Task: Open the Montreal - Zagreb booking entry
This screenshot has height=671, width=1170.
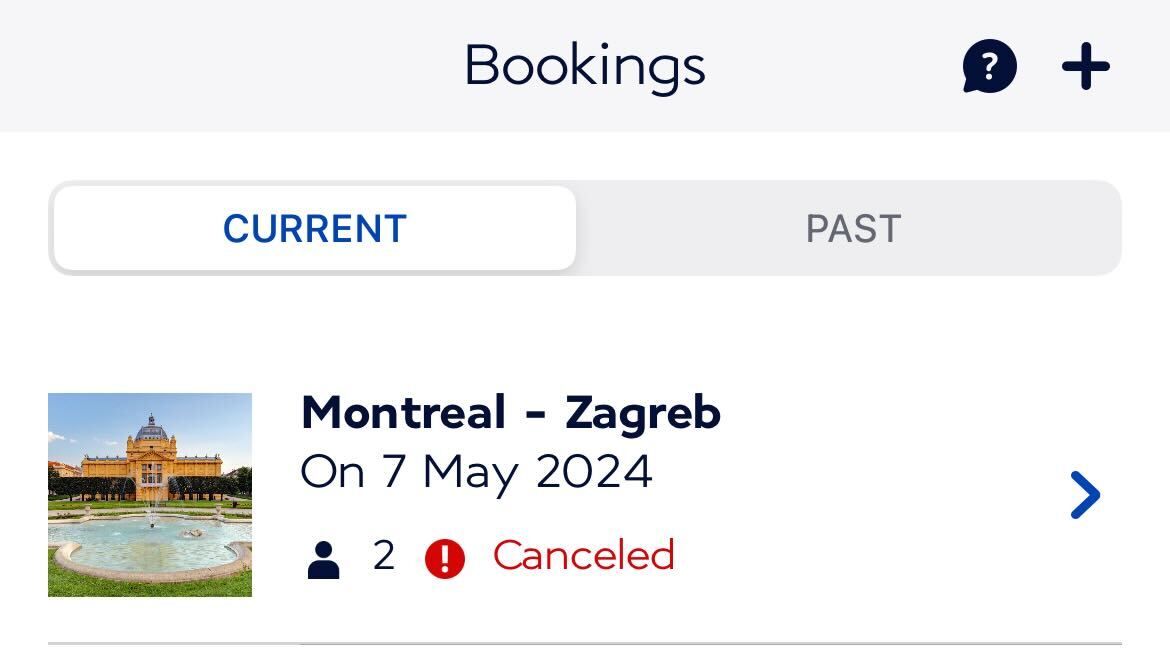Action: click(x=511, y=412)
